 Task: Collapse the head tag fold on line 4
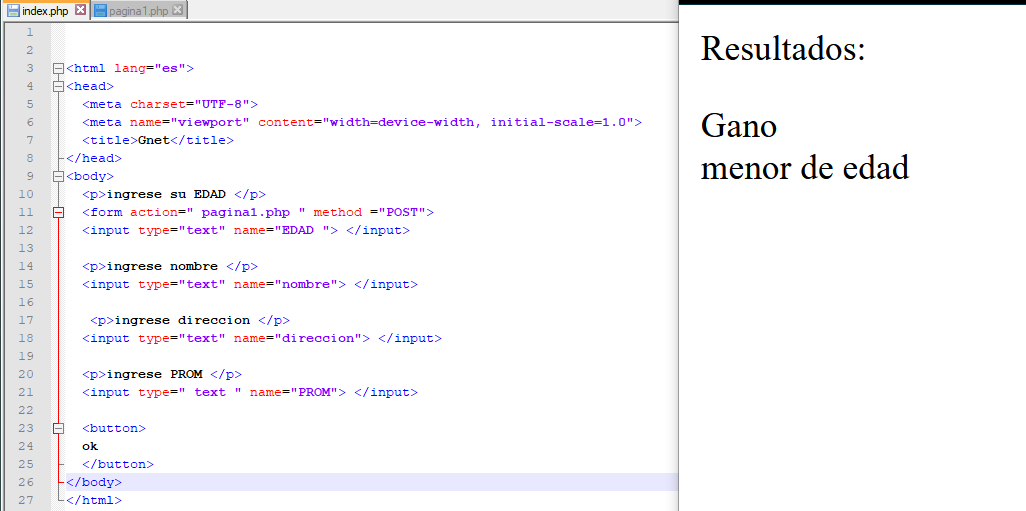59,86
